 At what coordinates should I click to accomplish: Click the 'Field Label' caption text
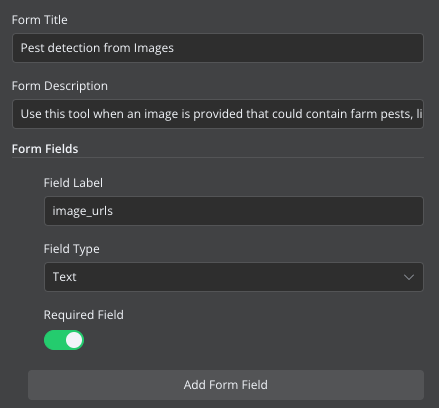(73, 183)
